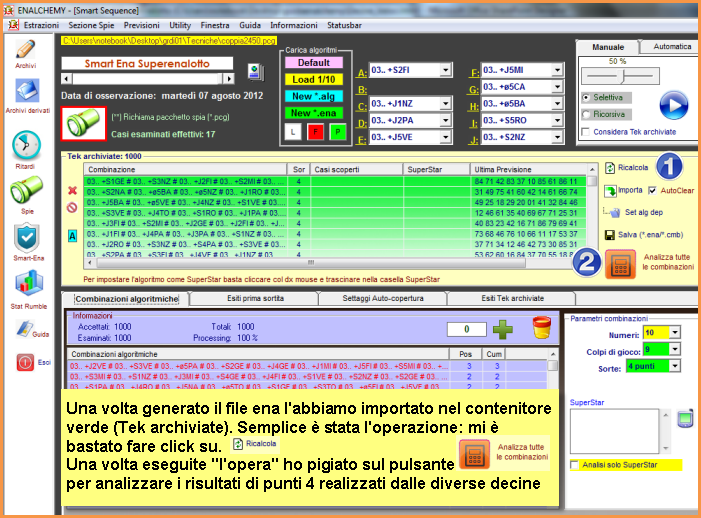
Task: Open the Utility menu
Action: [180, 25]
